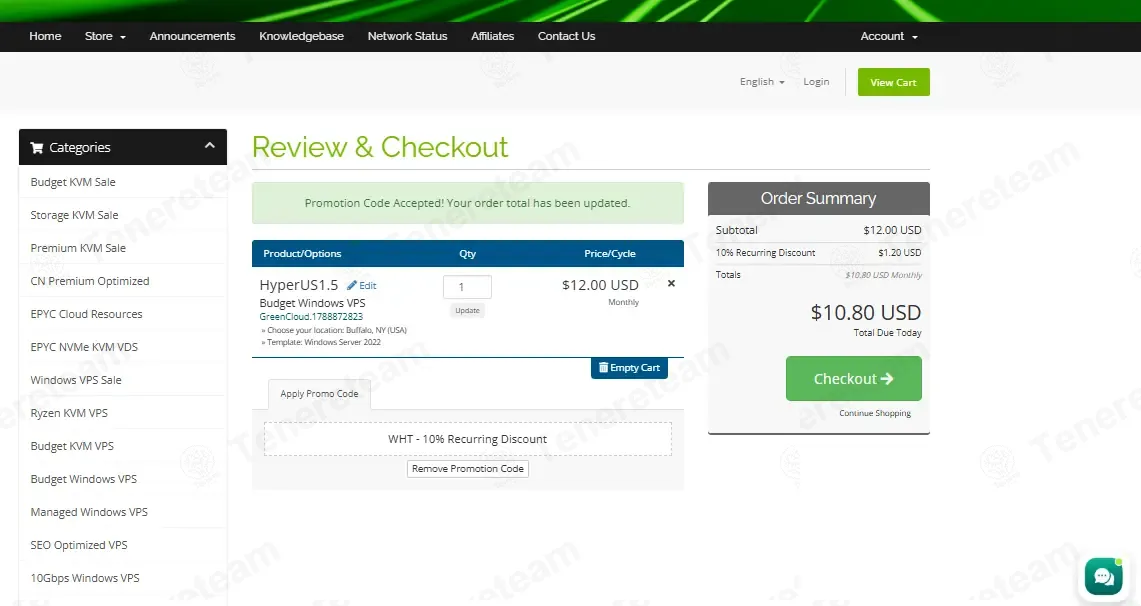
Task: Open the Affiliates page
Action: [x=493, y=36]
